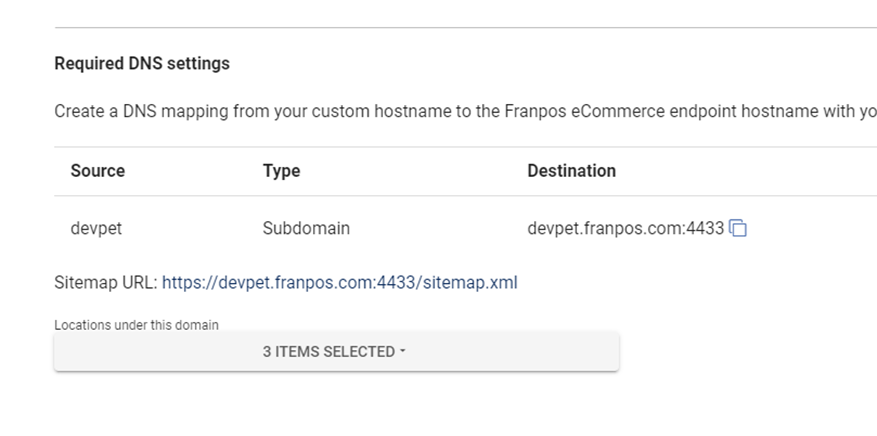This screenshot has width=877, height=436.
Task: Click the divider line below the Source header
Action: point(465,196)
